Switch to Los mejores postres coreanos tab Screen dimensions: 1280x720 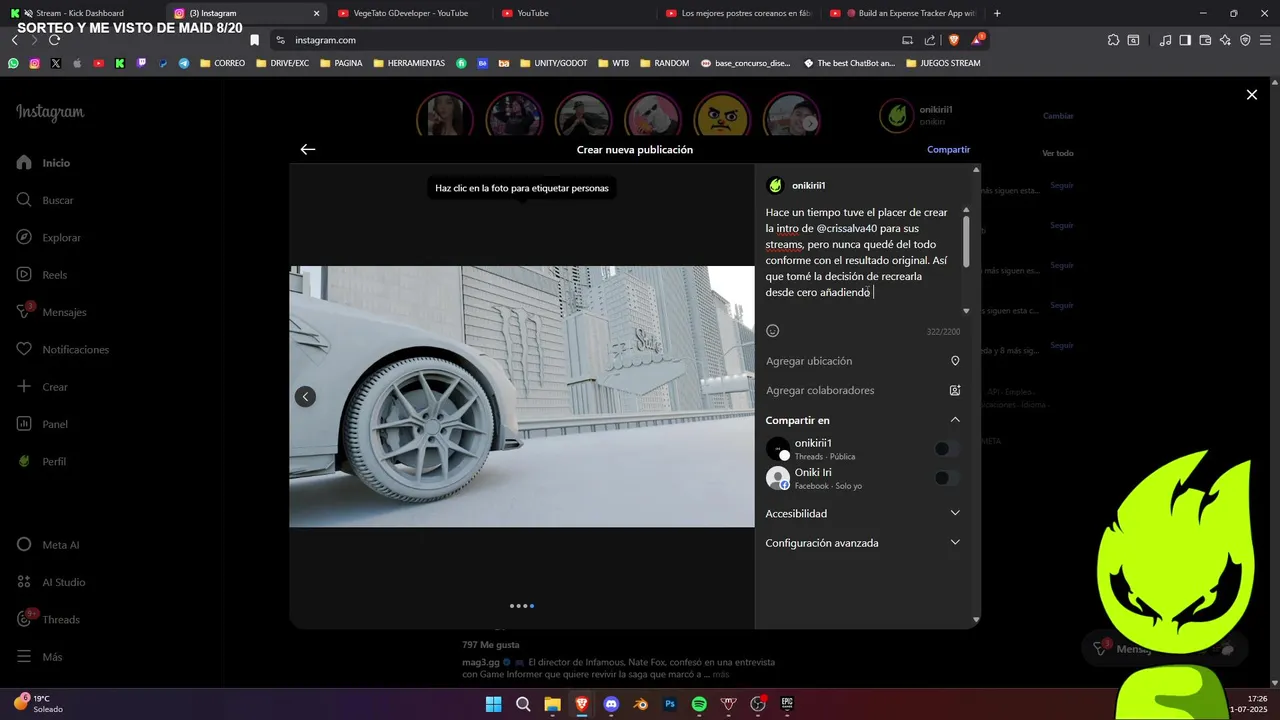(740, 13)
